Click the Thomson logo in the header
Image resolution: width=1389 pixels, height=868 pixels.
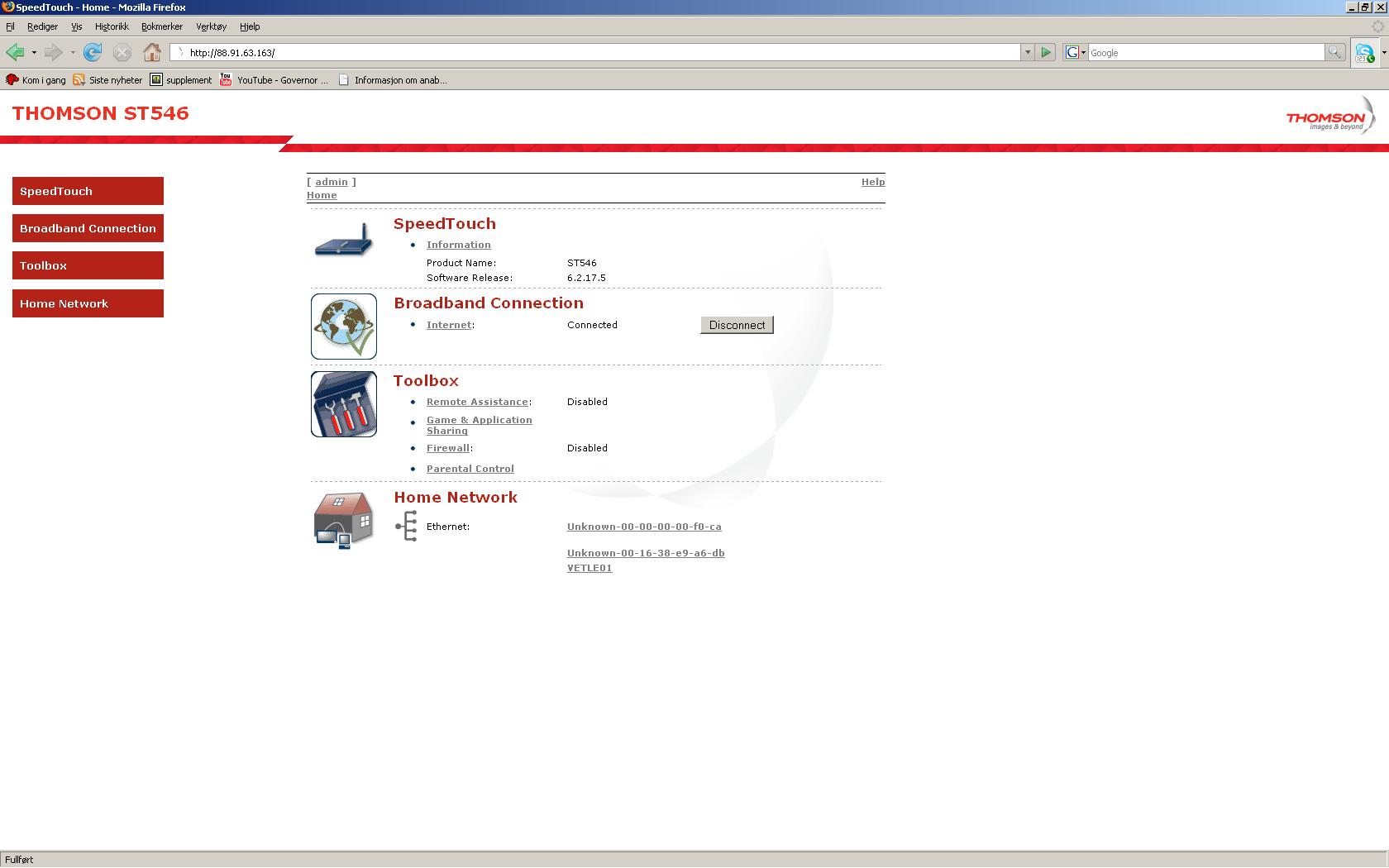(x=1330, y=117)
